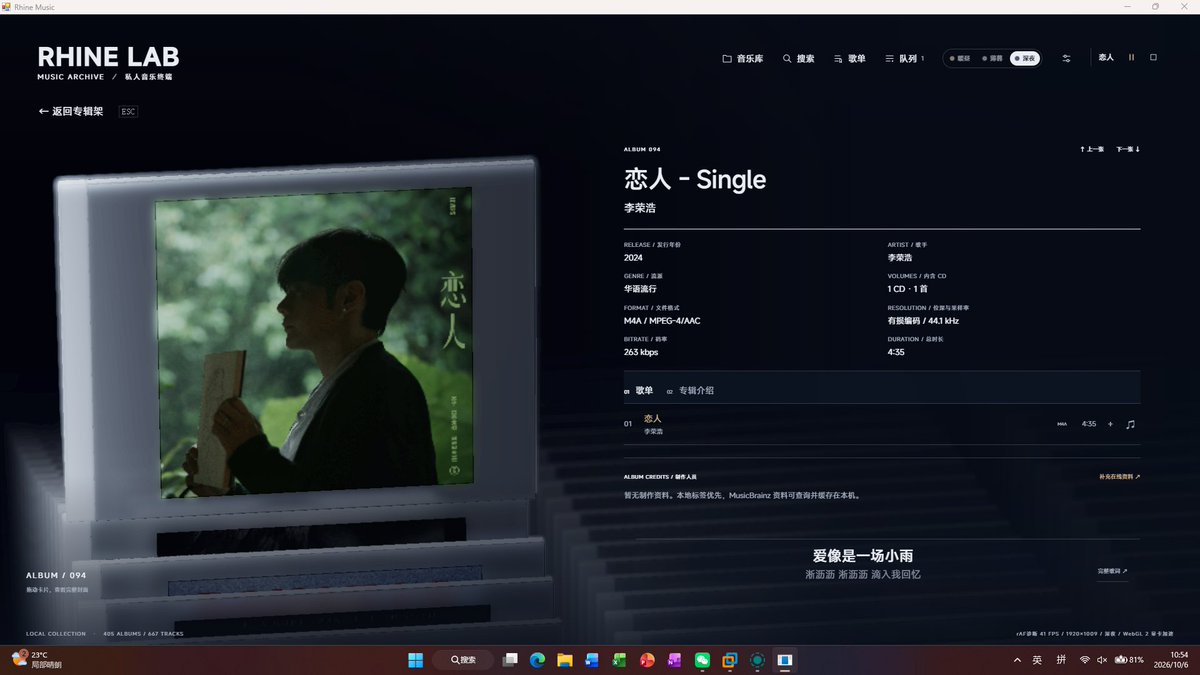Open OneNote from the taskbar
The width and height of the screenshot is (1200, 675).
tap(674, 660)
